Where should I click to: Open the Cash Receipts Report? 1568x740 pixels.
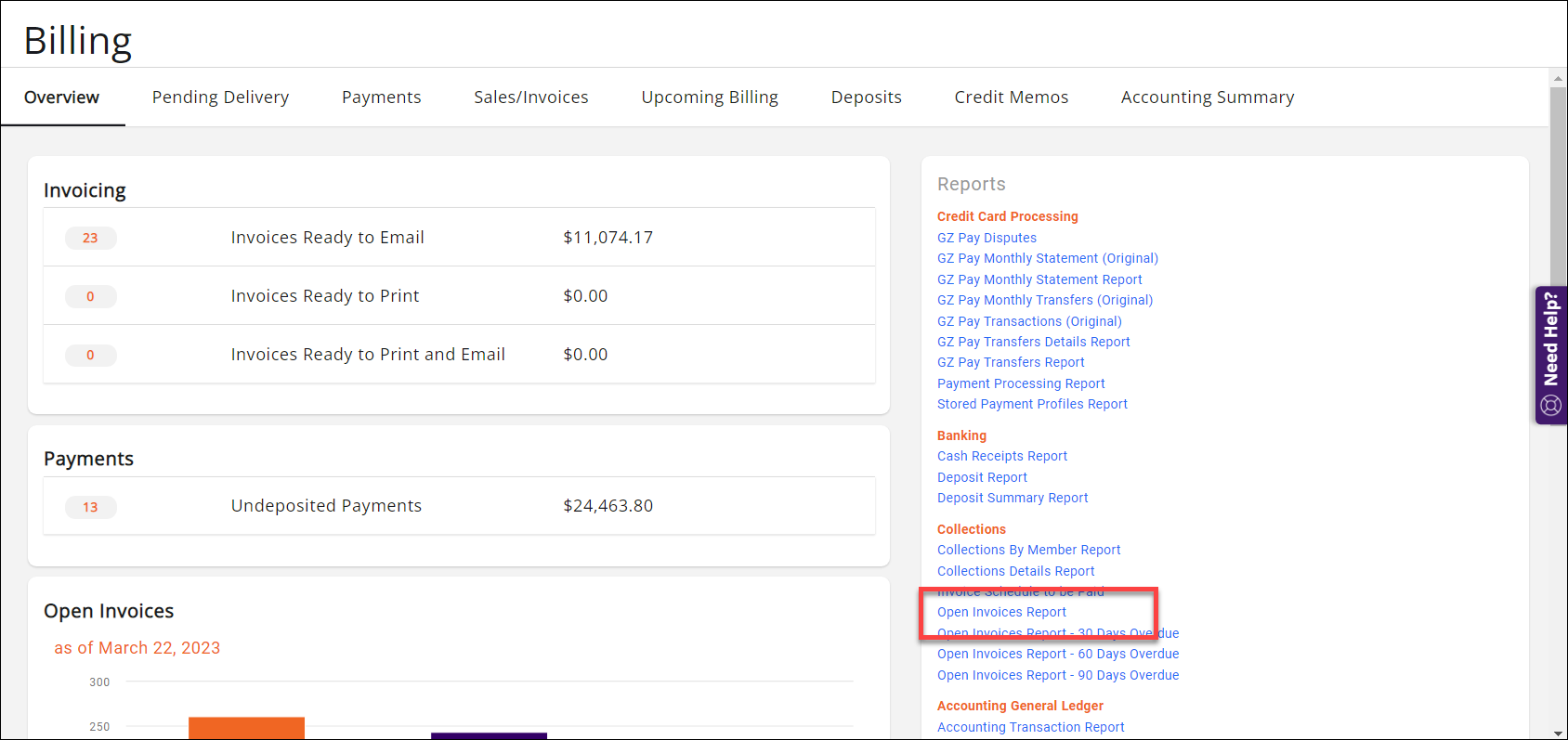1001,456
